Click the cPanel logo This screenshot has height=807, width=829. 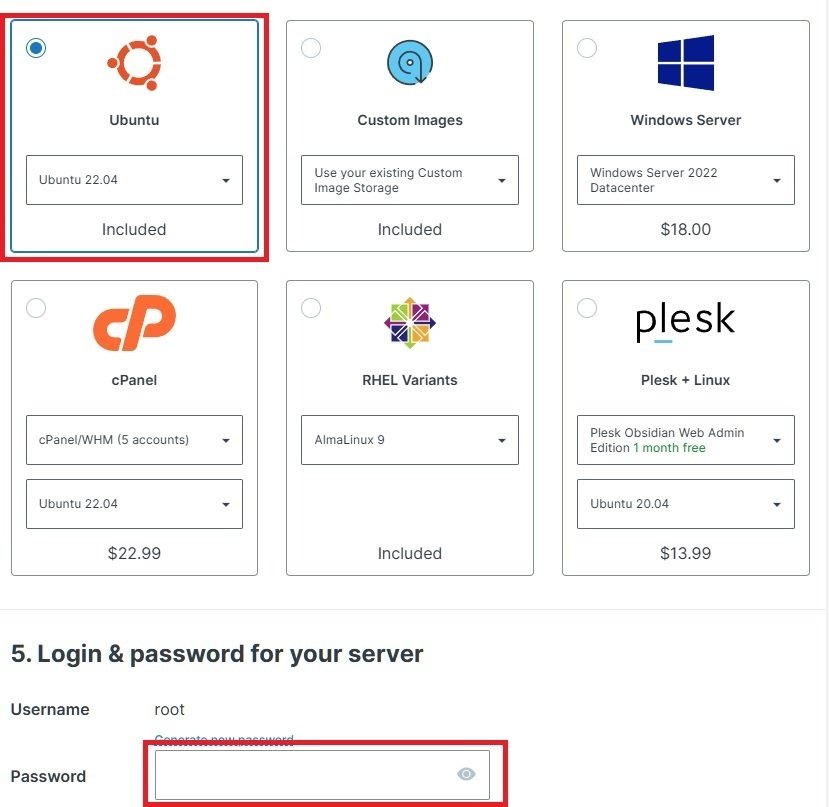click(135, 322)
